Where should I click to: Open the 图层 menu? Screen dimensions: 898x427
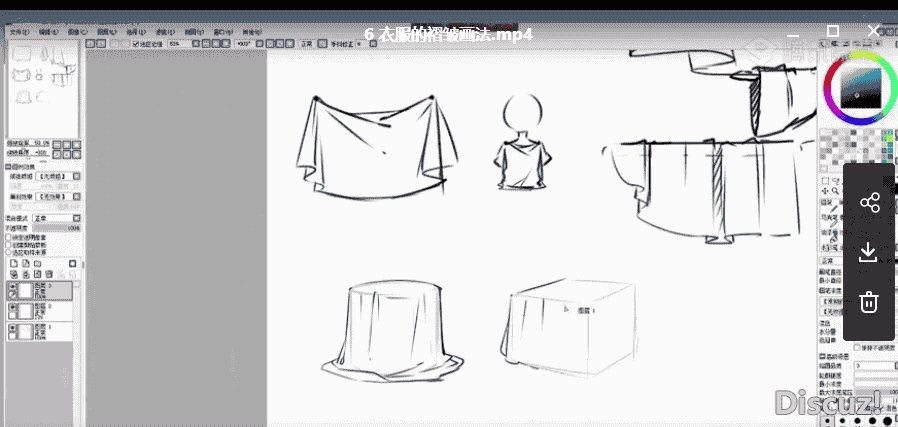click(107, 32)
